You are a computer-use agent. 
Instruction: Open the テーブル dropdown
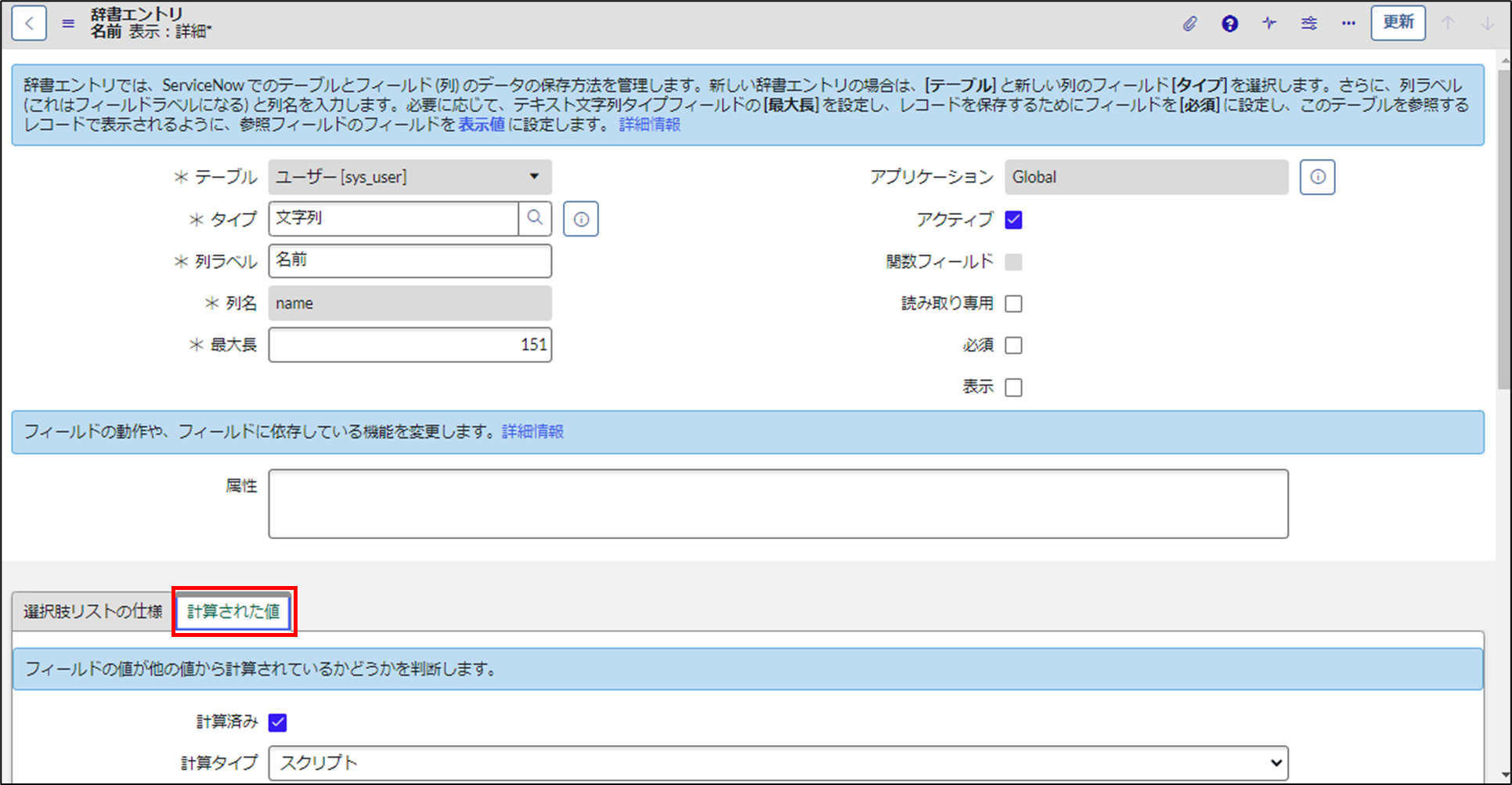click(x=535, y=177)
